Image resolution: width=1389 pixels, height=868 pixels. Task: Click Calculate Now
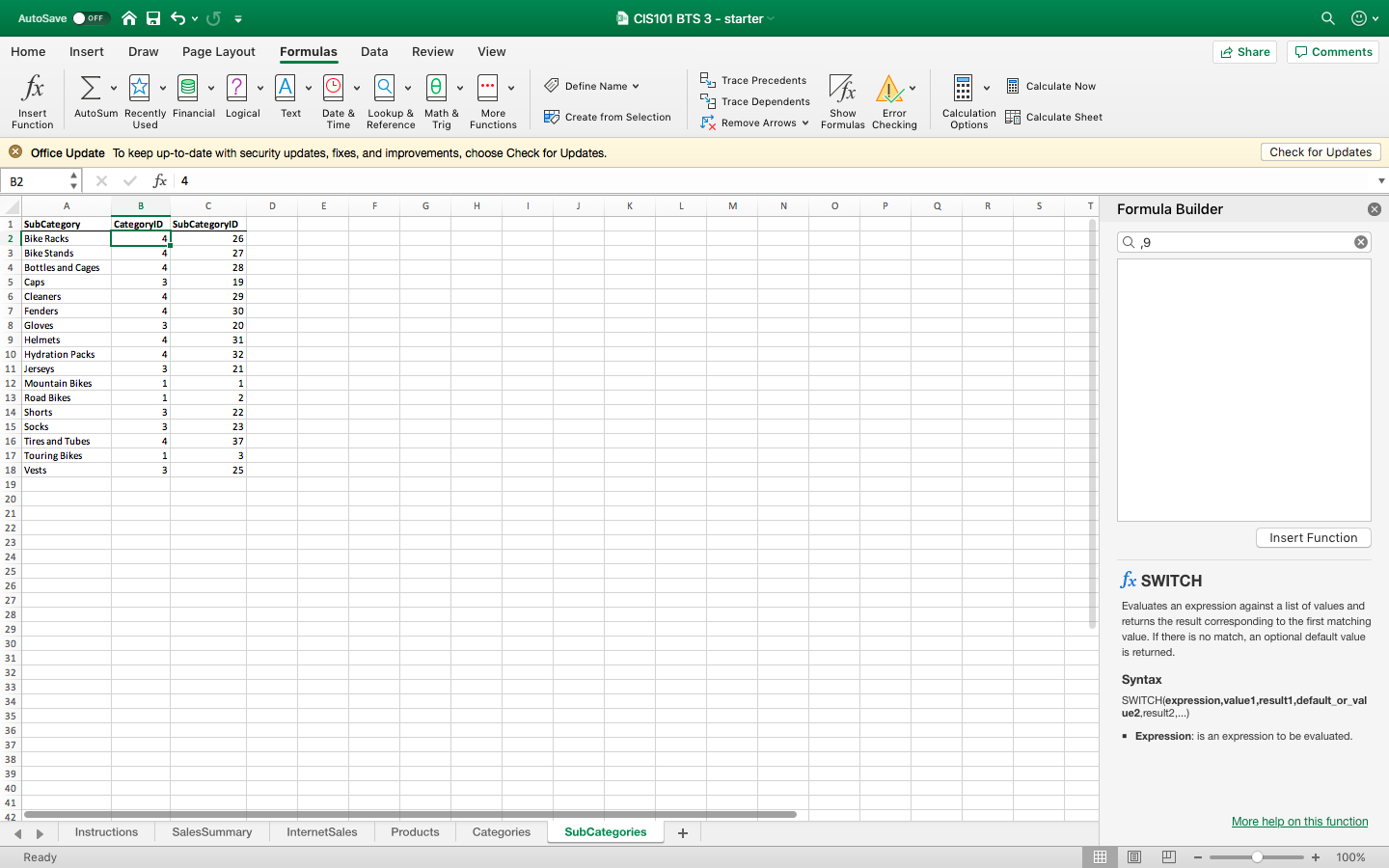1050,86
